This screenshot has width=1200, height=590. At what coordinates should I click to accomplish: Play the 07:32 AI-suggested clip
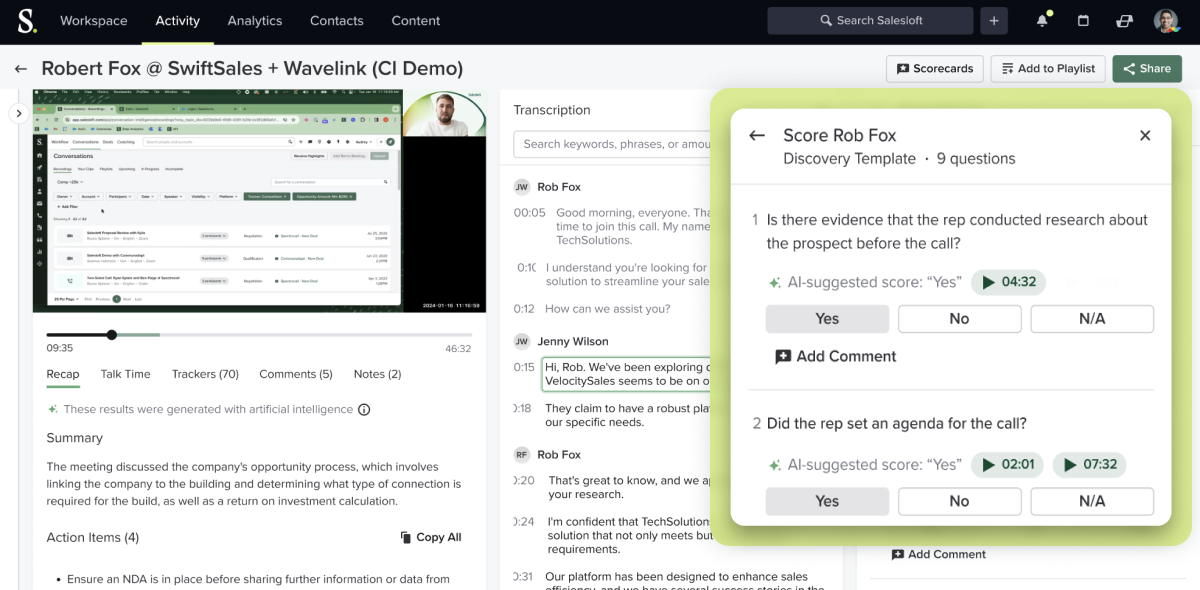(1089, 465)
